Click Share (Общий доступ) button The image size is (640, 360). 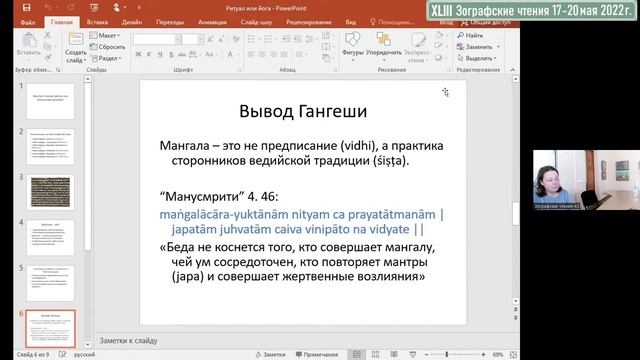(x=487, y=22)
